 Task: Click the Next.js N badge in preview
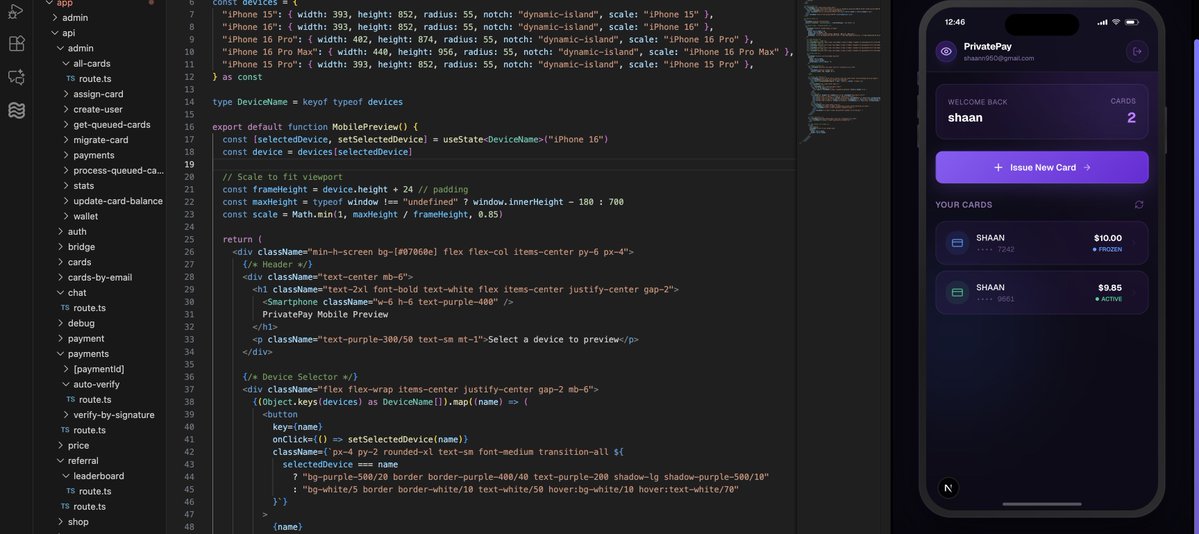point(948,488)
